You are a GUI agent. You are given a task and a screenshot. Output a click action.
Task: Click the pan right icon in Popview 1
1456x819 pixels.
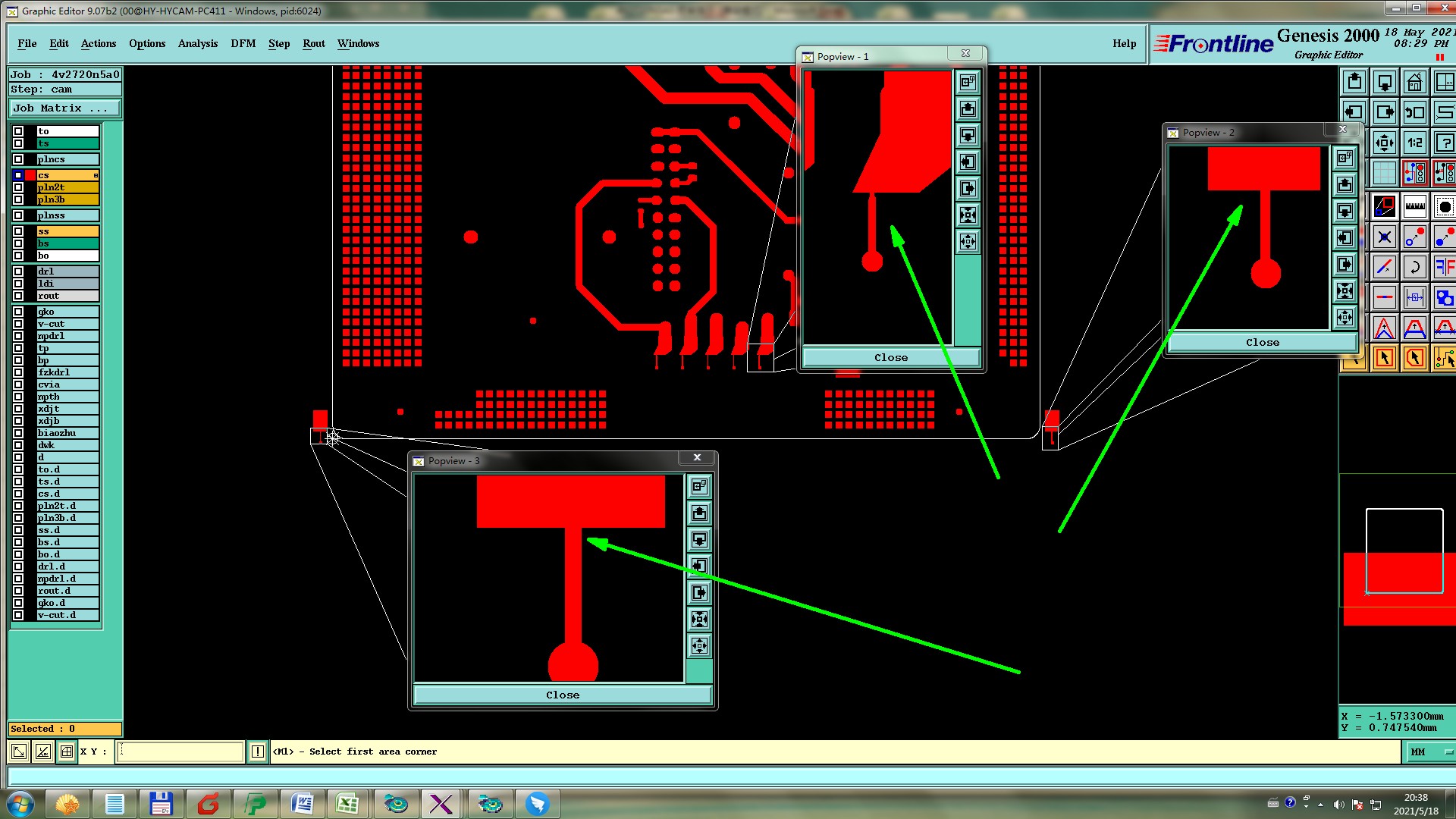point(968,188)
